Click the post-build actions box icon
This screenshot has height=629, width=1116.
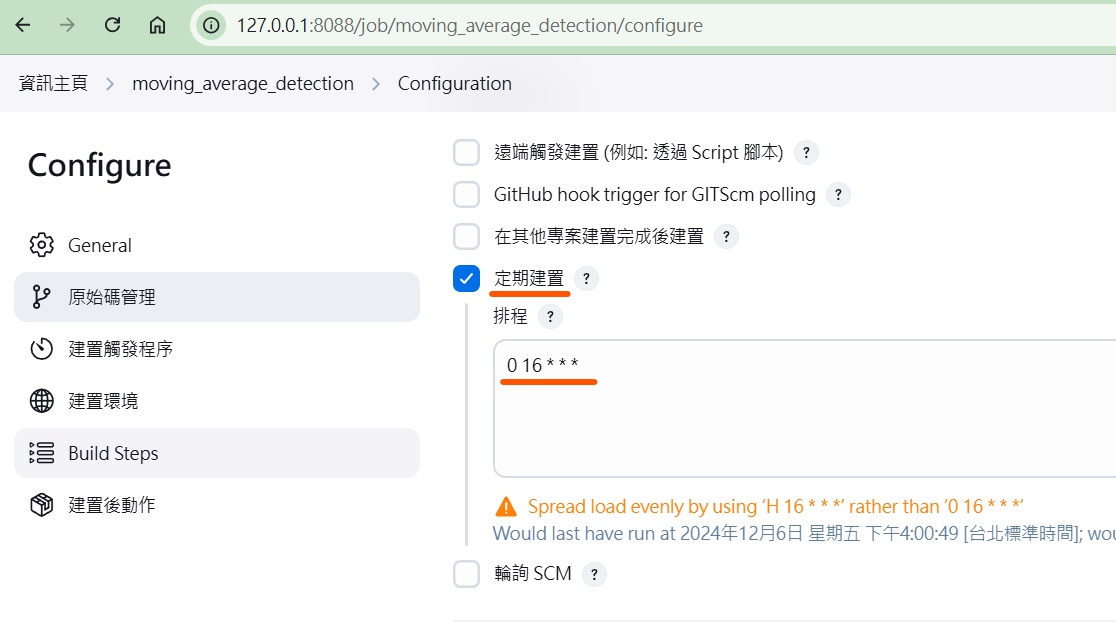(x=41, y=505)
